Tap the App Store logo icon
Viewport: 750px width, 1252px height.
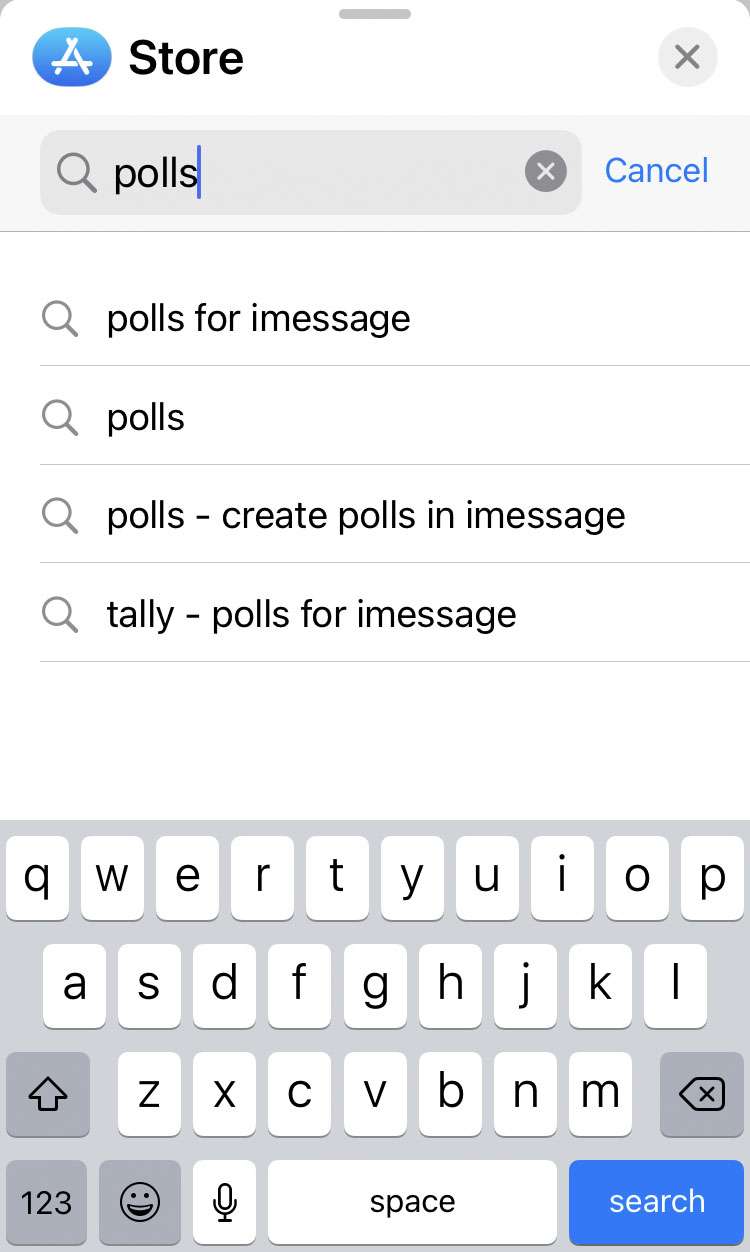[73, 57]
